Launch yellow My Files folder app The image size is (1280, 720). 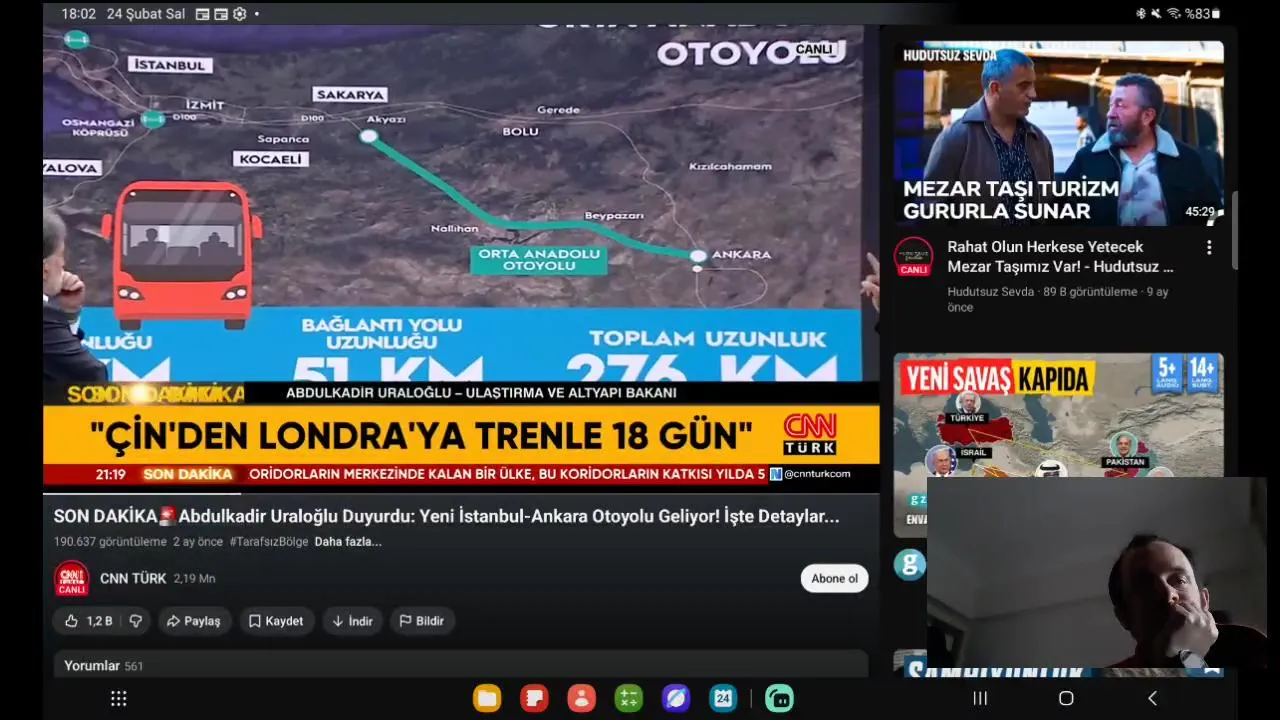coord(487,698)
